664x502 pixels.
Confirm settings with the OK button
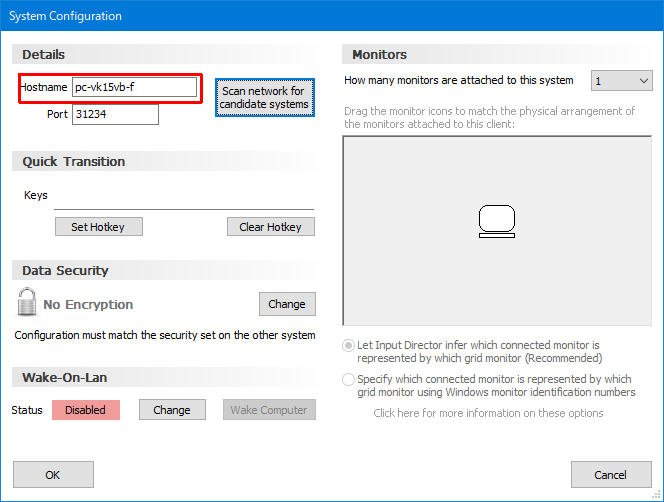53,475
